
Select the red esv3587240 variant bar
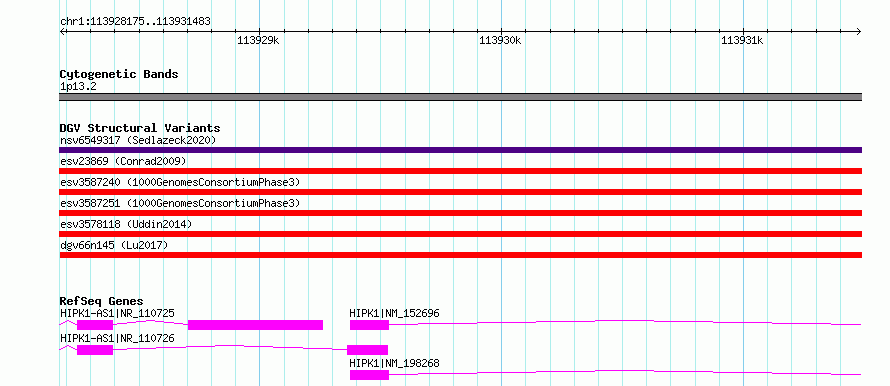point(460,192)
